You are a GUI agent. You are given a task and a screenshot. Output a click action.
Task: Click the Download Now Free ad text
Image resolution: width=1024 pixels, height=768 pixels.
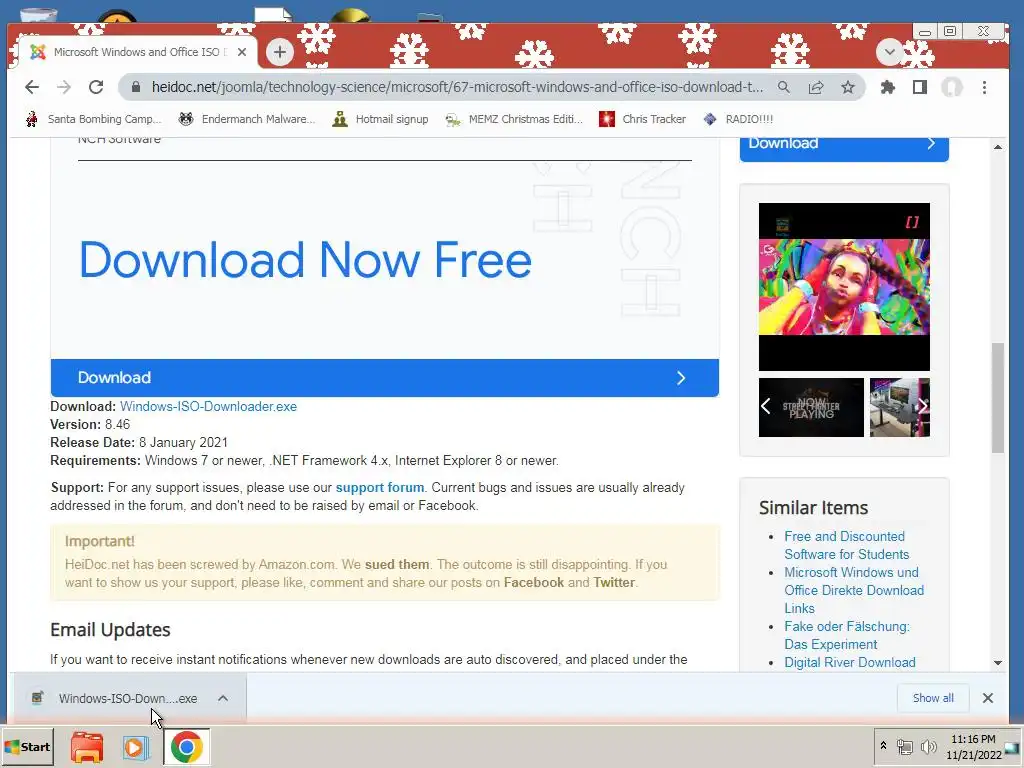tap(306, 260)
